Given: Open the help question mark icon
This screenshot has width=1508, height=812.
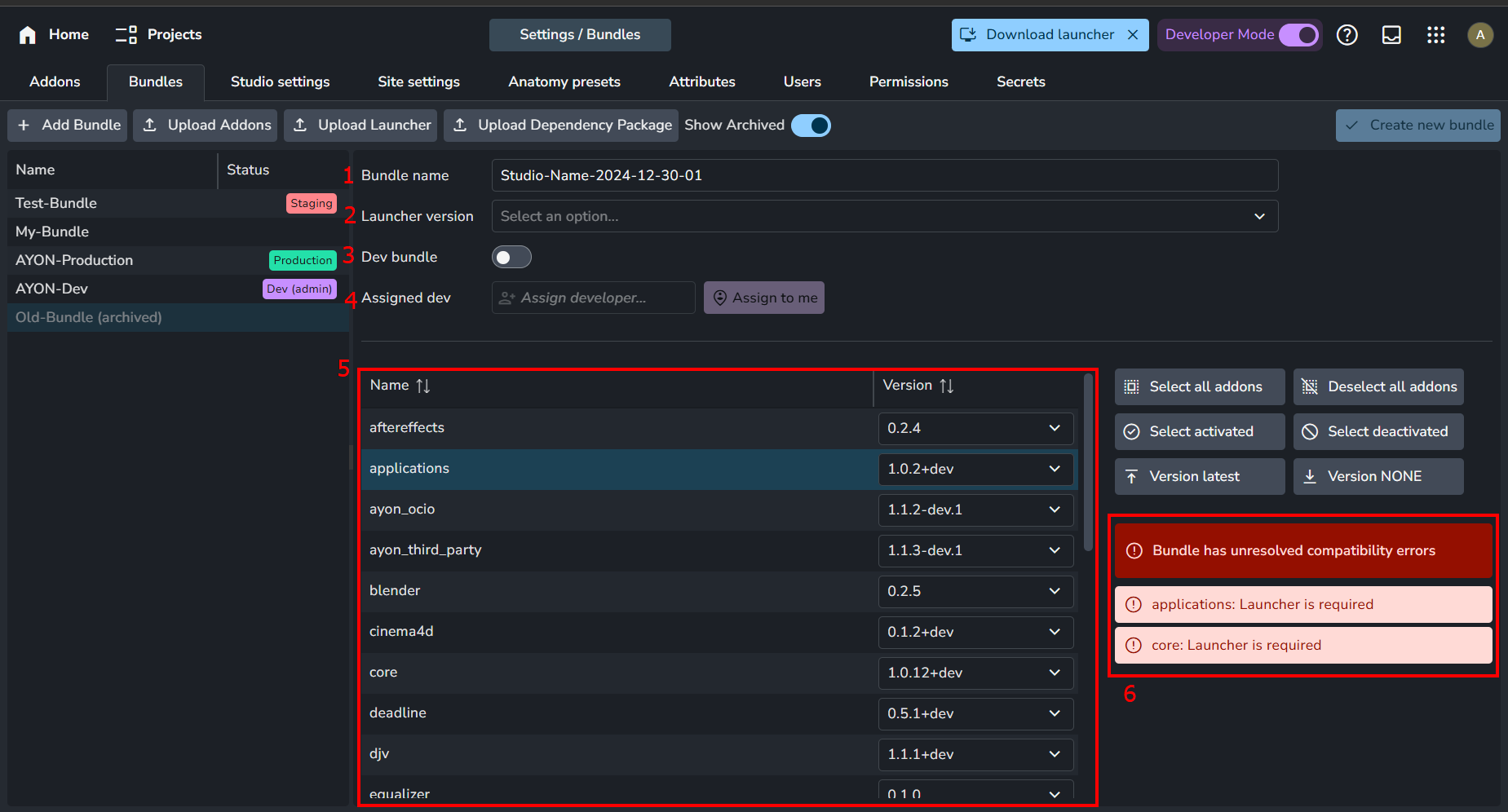Looking at the screenshot, I should 1347,34.
